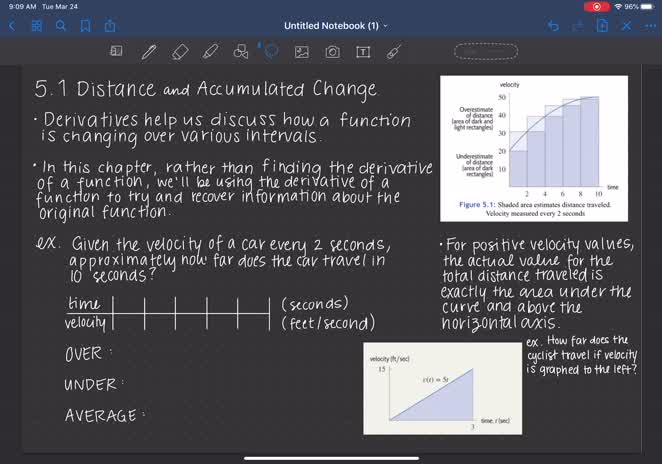Viewport: 662px width, 464px height.
Task: Select the Text box tool
Action: 362,50
